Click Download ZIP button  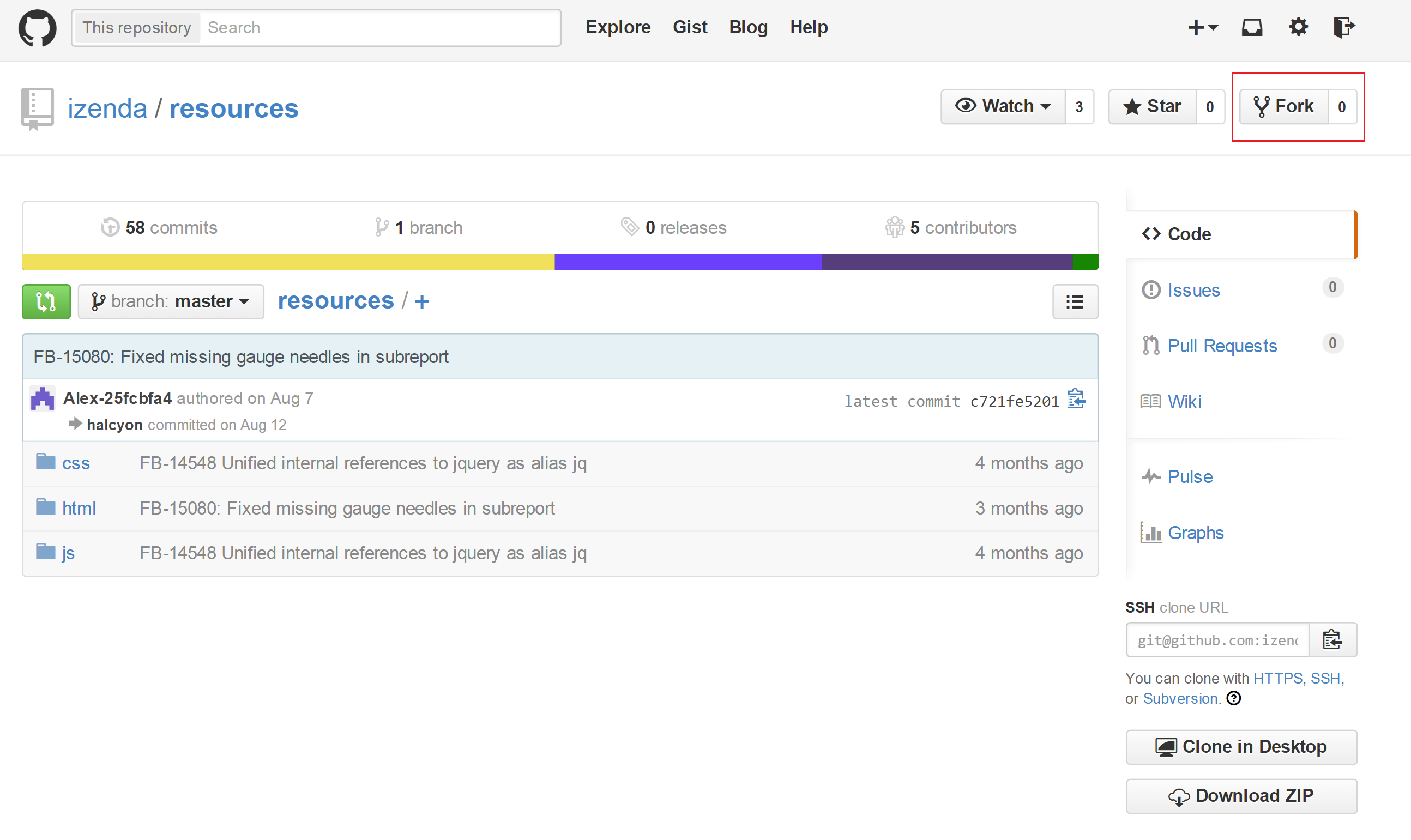point(1242,796)
